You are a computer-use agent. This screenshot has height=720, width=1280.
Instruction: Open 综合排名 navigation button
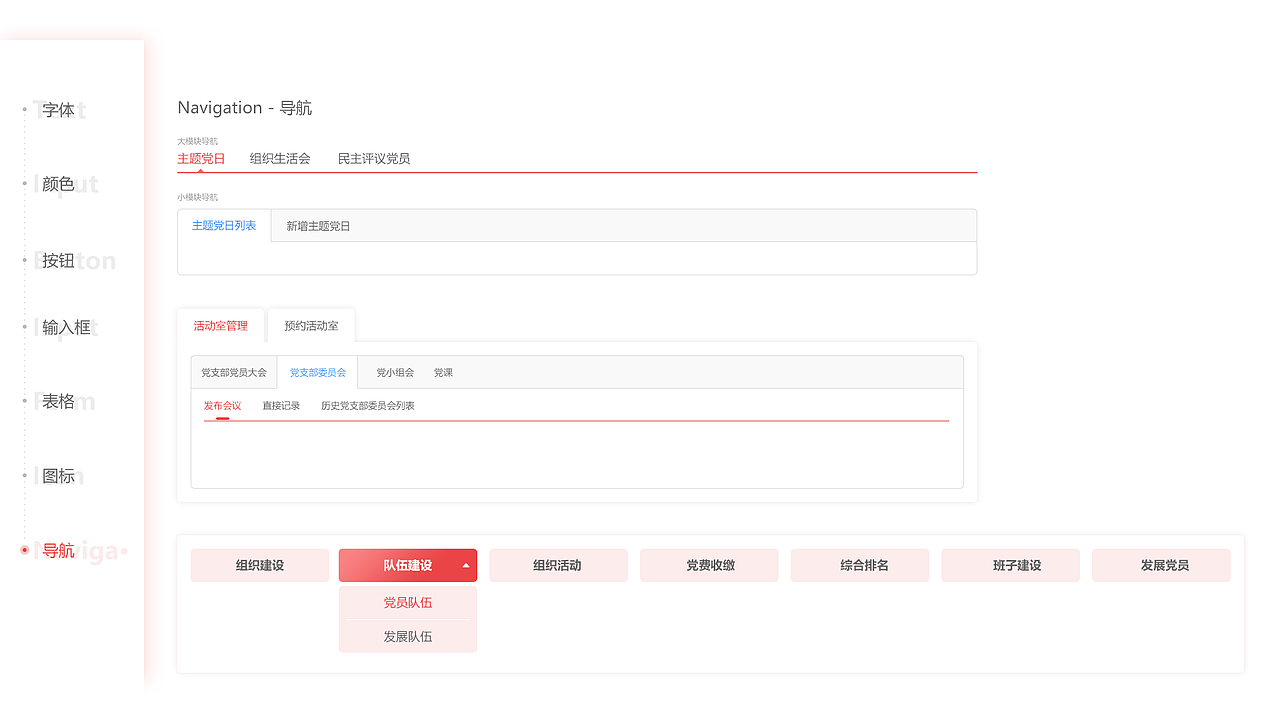click(x=860, y=565)
